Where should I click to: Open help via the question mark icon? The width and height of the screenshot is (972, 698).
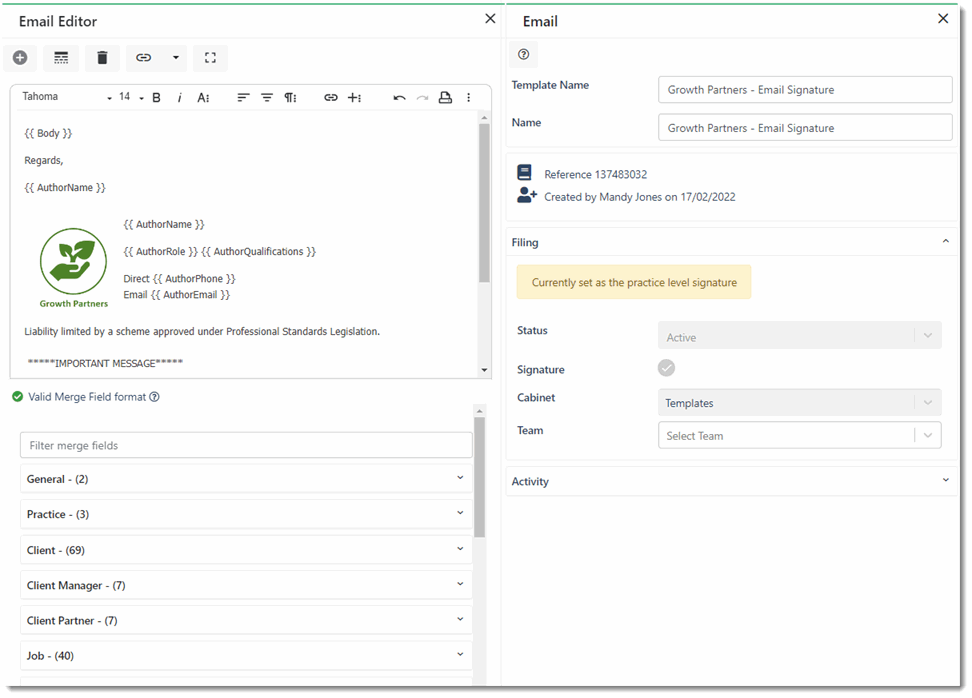click(x=523, y=54)
